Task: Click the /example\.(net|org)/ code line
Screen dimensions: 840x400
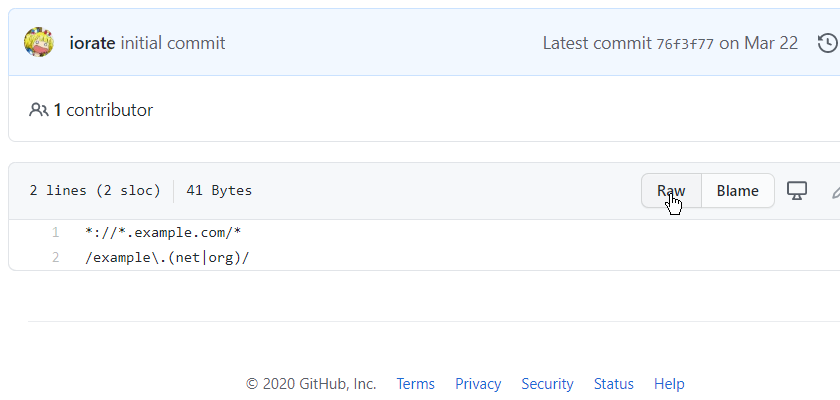Action: point(167,258)
